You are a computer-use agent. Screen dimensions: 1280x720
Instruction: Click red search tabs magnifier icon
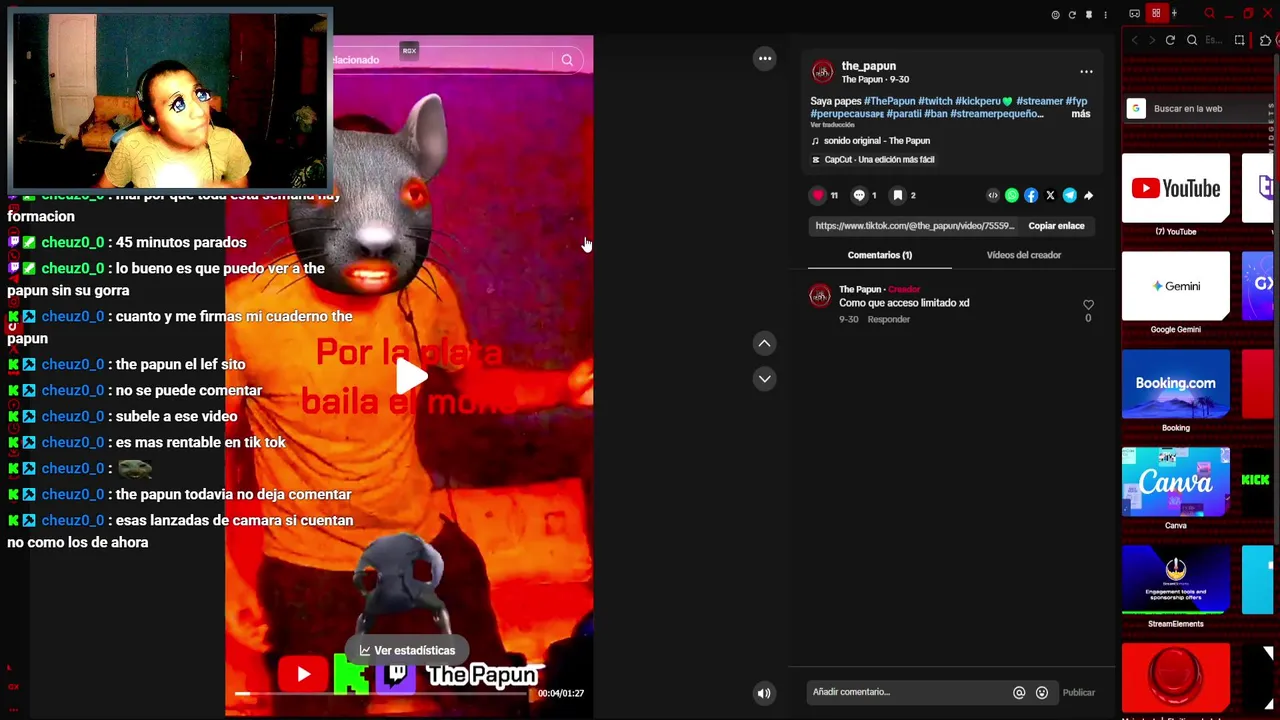tap(1210, 13)
